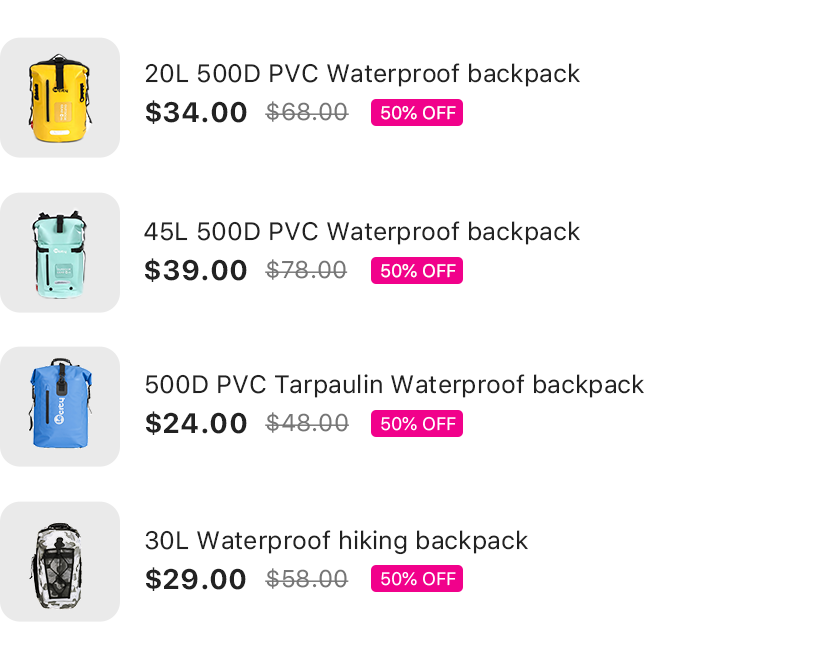Click the crossed-out $48.00 original price
Image resolution: width=816 pixels, height=660 pixels.
307,424
